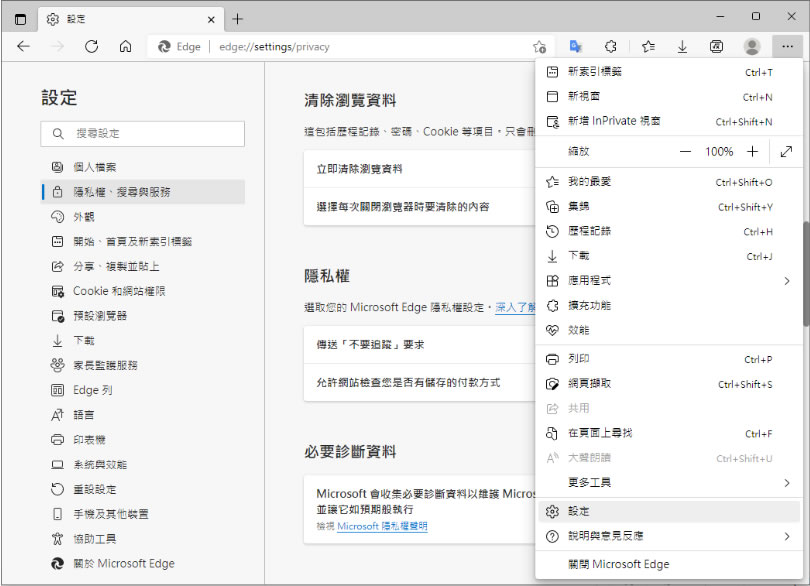The image size is (810, 586).
Task: Click 允許網站檢查您是否有儲存的付款方式 row
Action: pyautogui.click(x=419, y=383)
